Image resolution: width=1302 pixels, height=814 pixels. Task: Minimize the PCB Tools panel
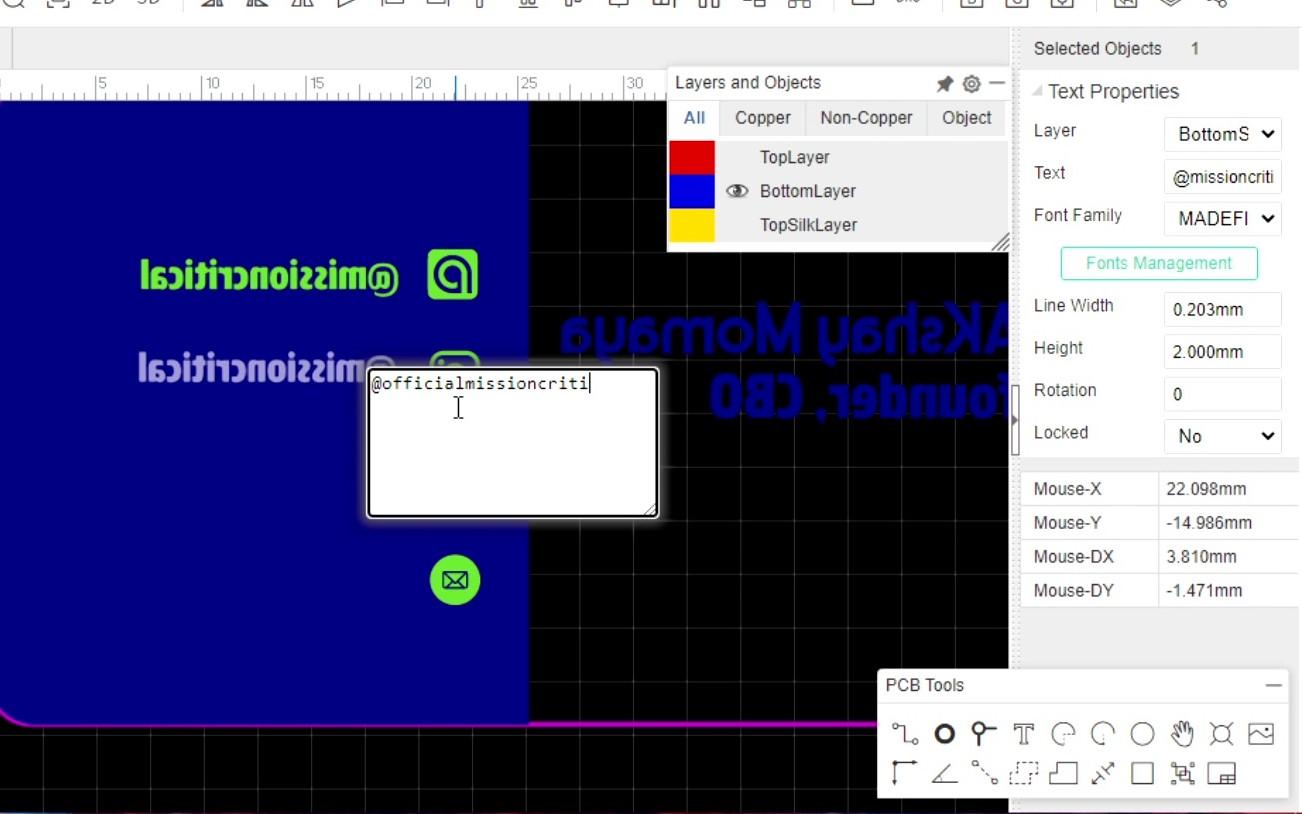coord(1273,686)
